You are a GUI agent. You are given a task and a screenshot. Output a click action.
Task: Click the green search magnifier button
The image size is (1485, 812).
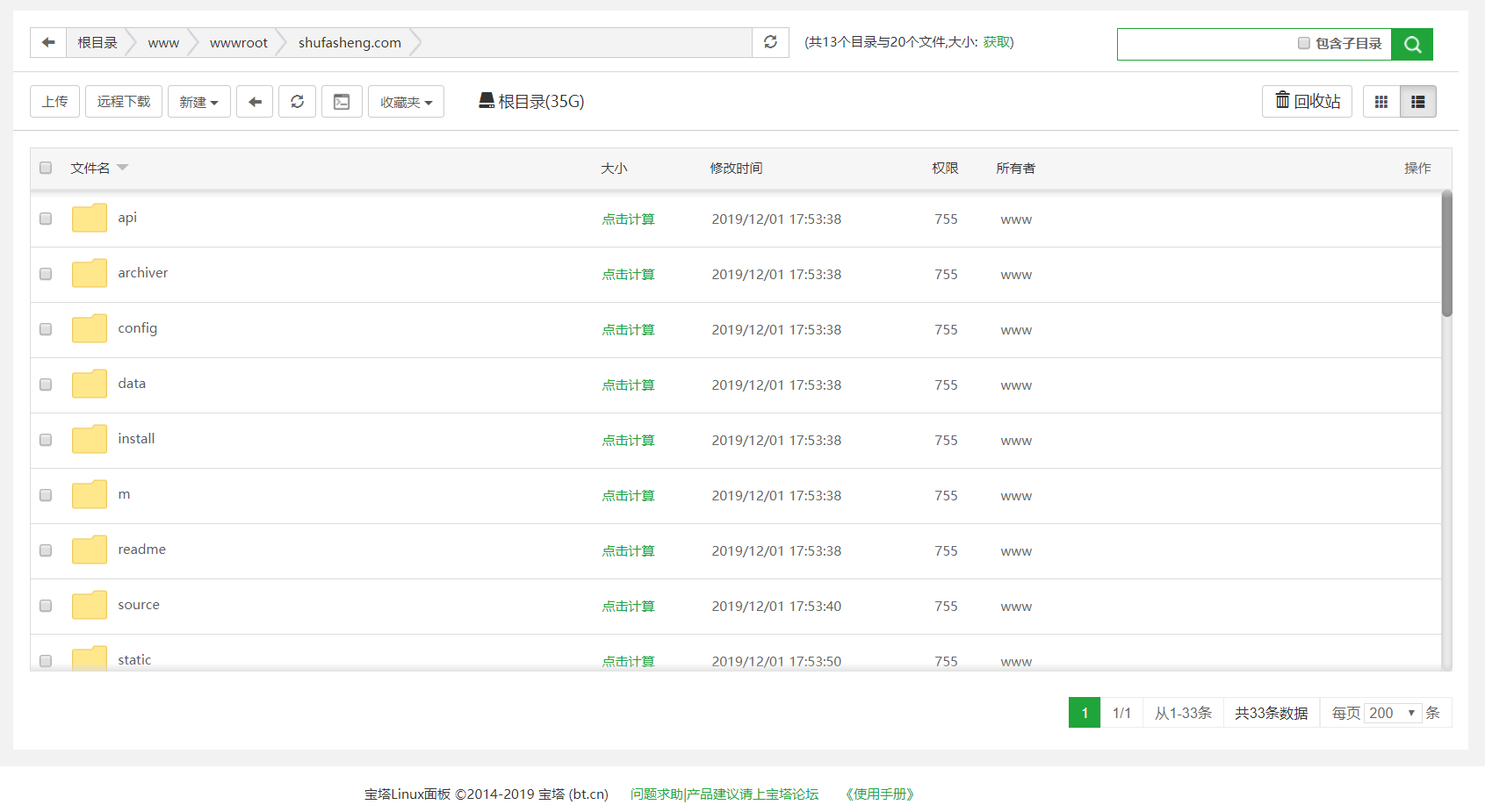point(1412,44)
